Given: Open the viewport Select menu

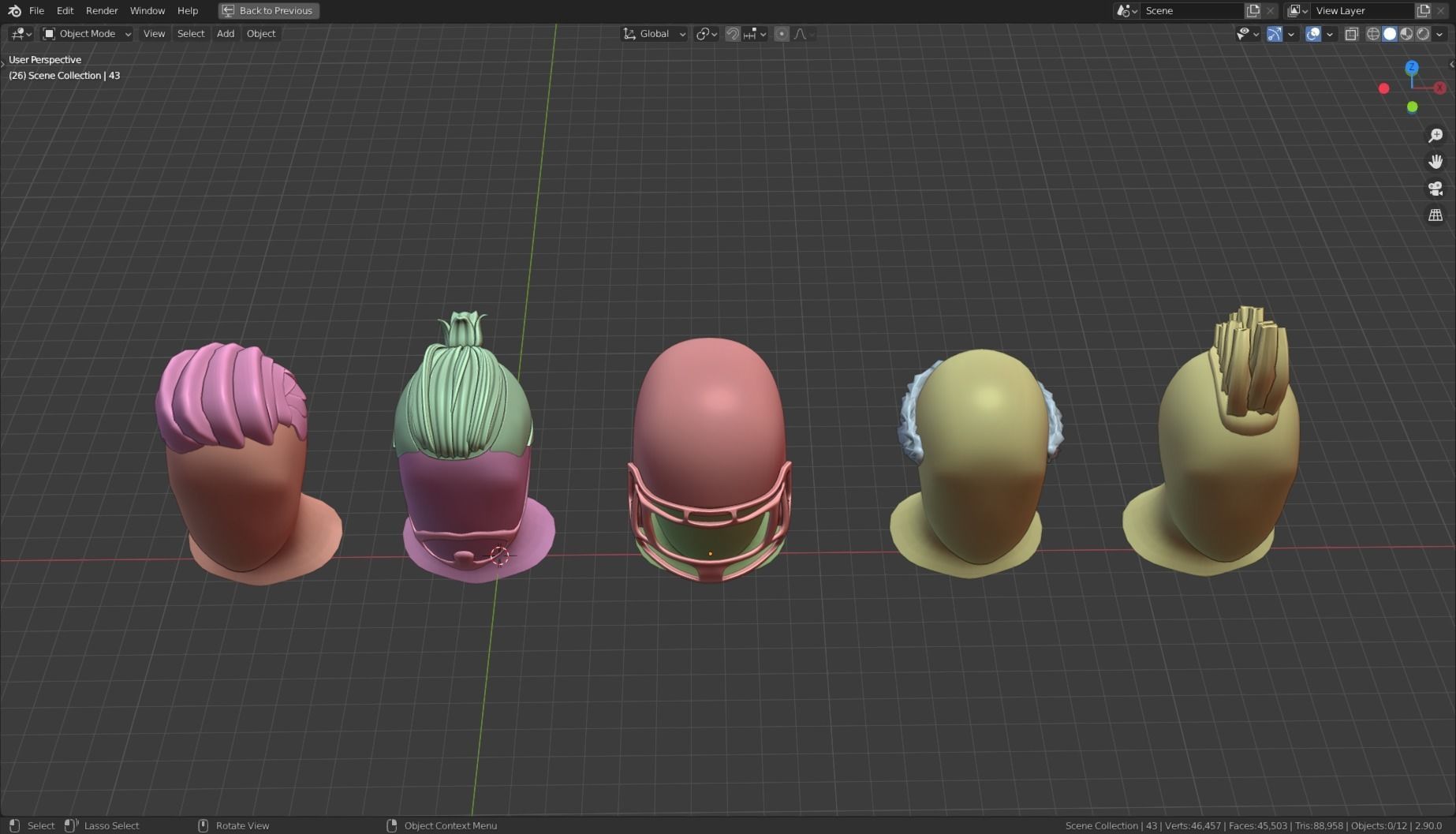Looking at the screenshot, I should [191, 34].
